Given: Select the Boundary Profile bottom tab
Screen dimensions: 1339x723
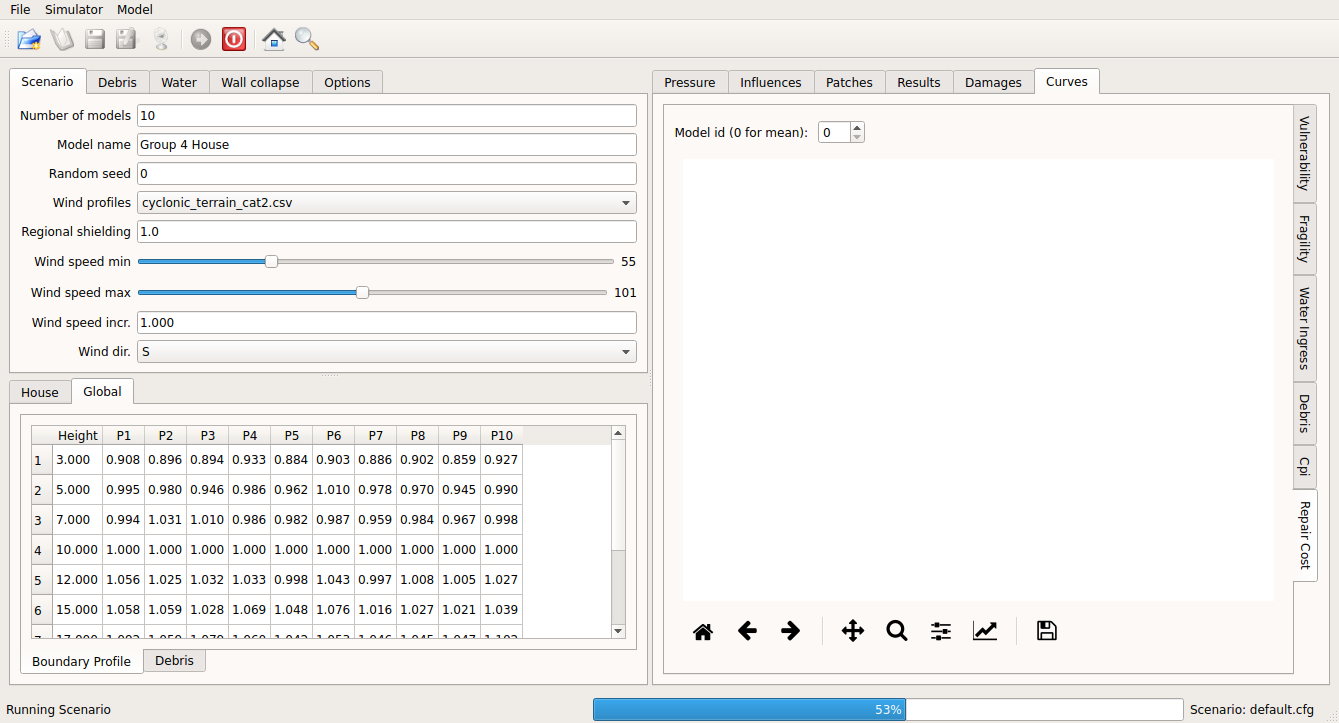Looking at the screenshot, I should pyautogui.click(x=81, y=661).
